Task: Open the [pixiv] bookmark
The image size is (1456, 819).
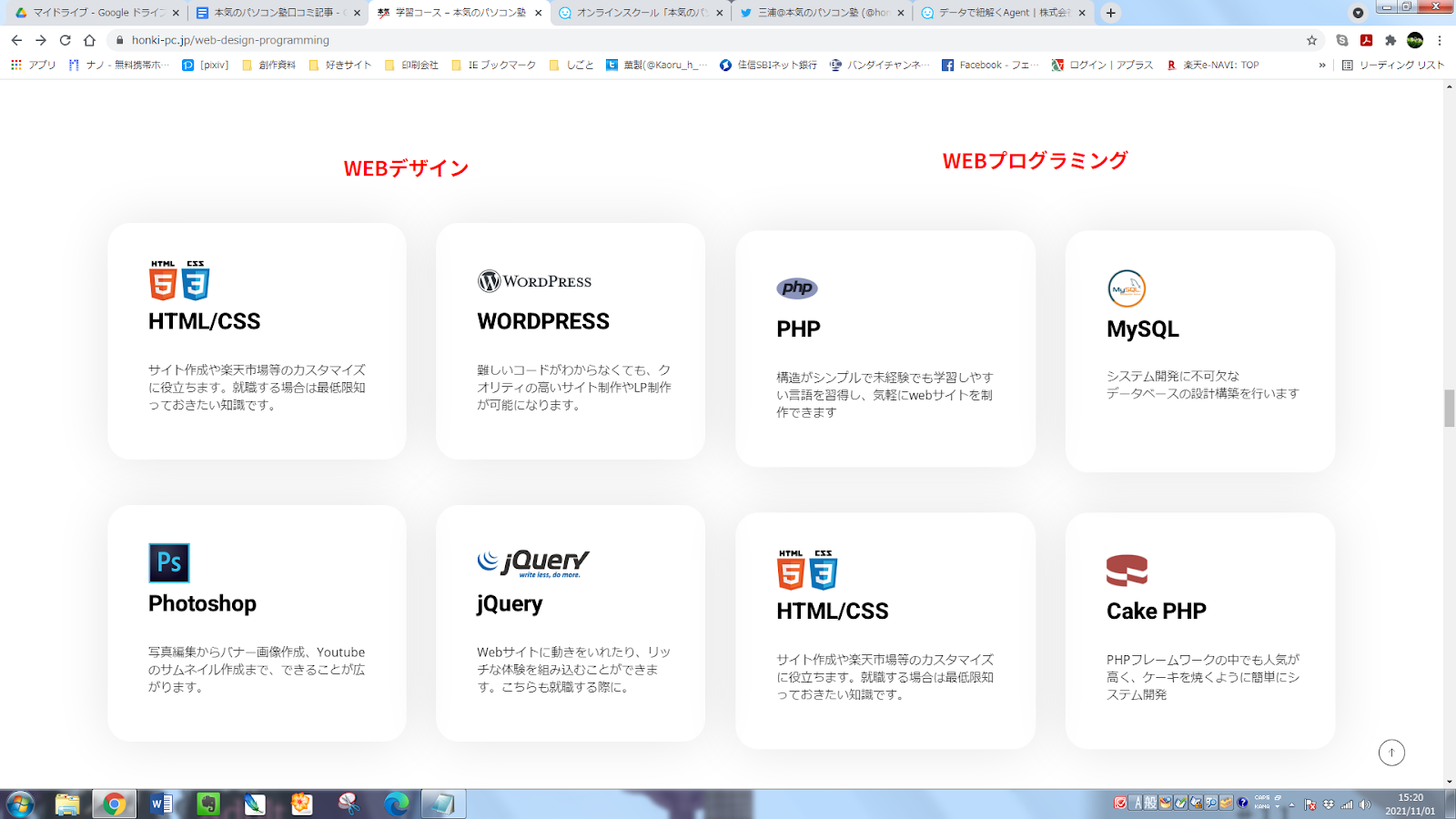Action: (206, 65)
